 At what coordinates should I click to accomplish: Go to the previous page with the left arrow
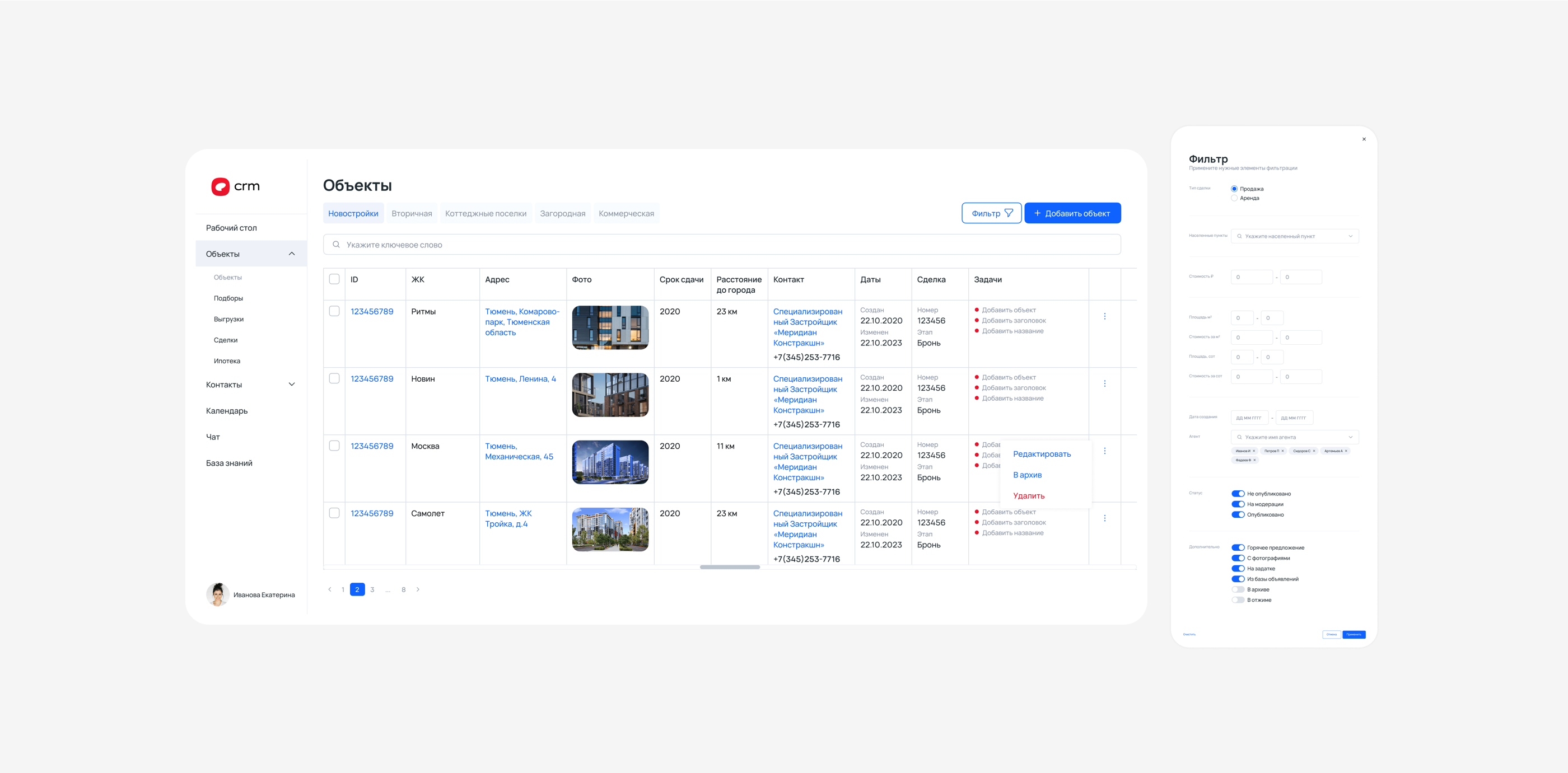click(329, 589)
